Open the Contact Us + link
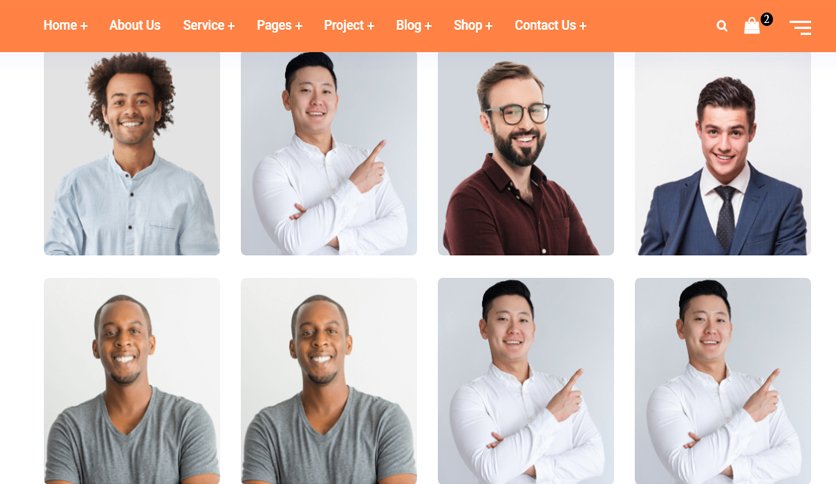The height and width of the screenshot is (484, 836). pyautogui.click(x=550, y=26)
